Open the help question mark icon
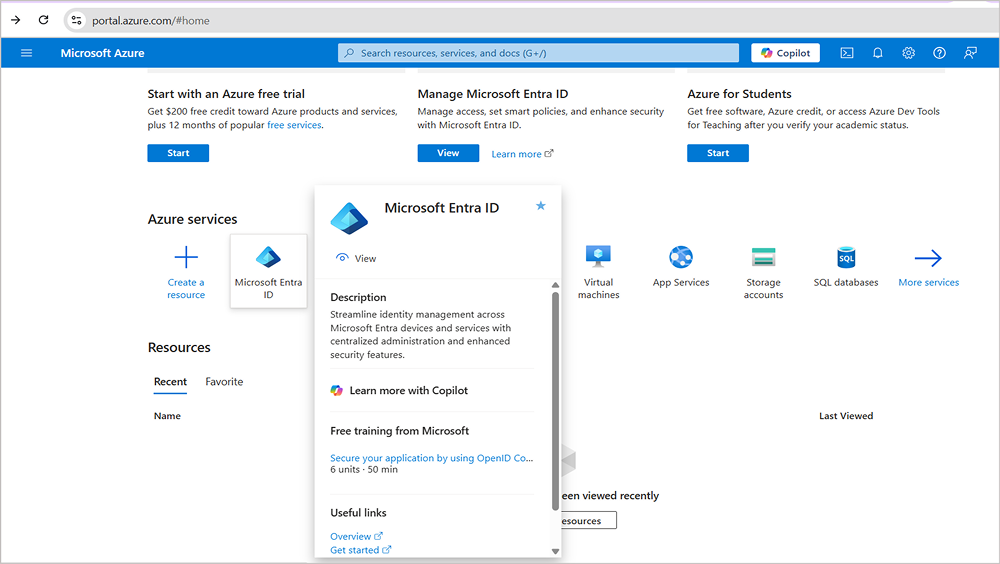The height and width of the screenshot is (564, 1000). (939, 53)
